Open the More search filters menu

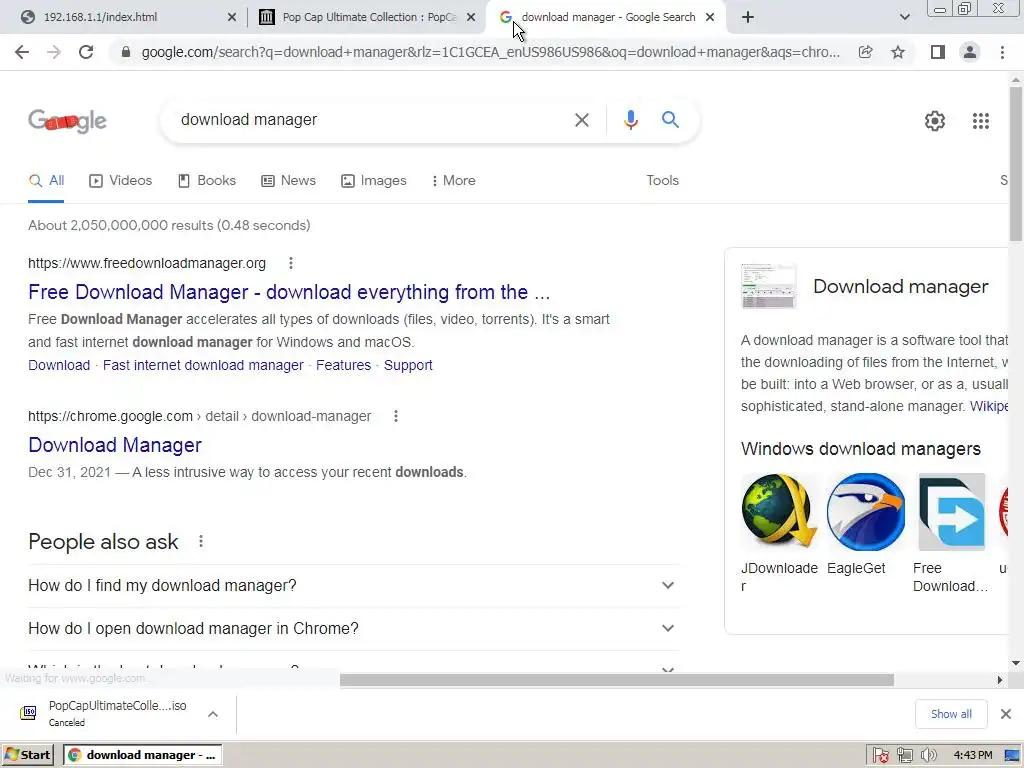(x=453, y=181)
